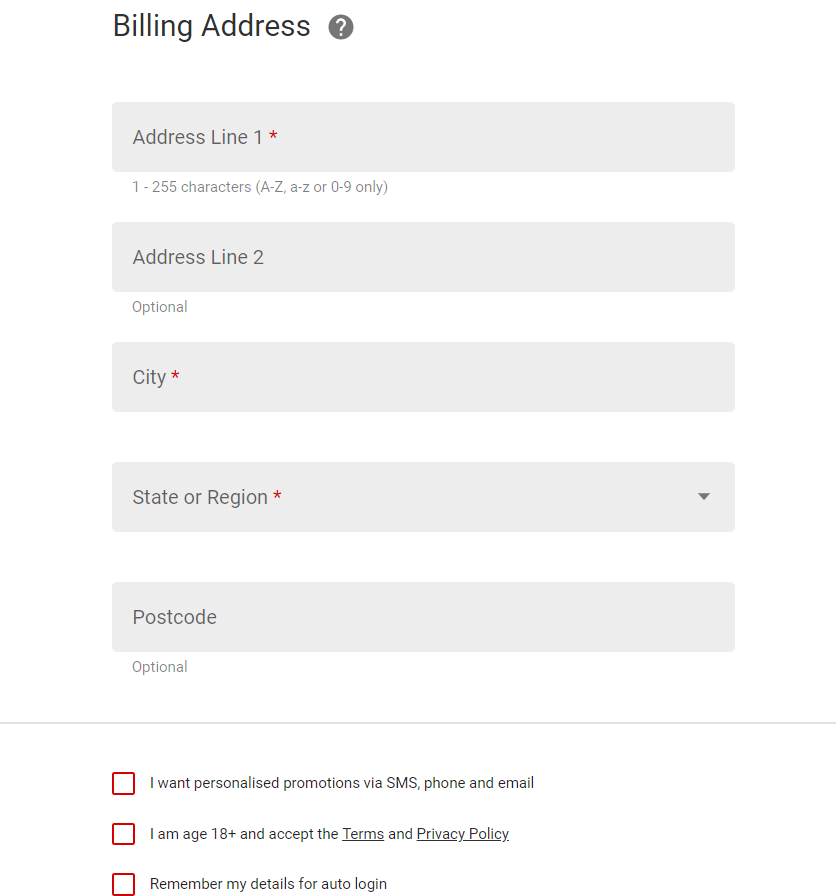Screen dimensions: 836x896
Task: Select the Billing Address heading text
Action: 211,26
